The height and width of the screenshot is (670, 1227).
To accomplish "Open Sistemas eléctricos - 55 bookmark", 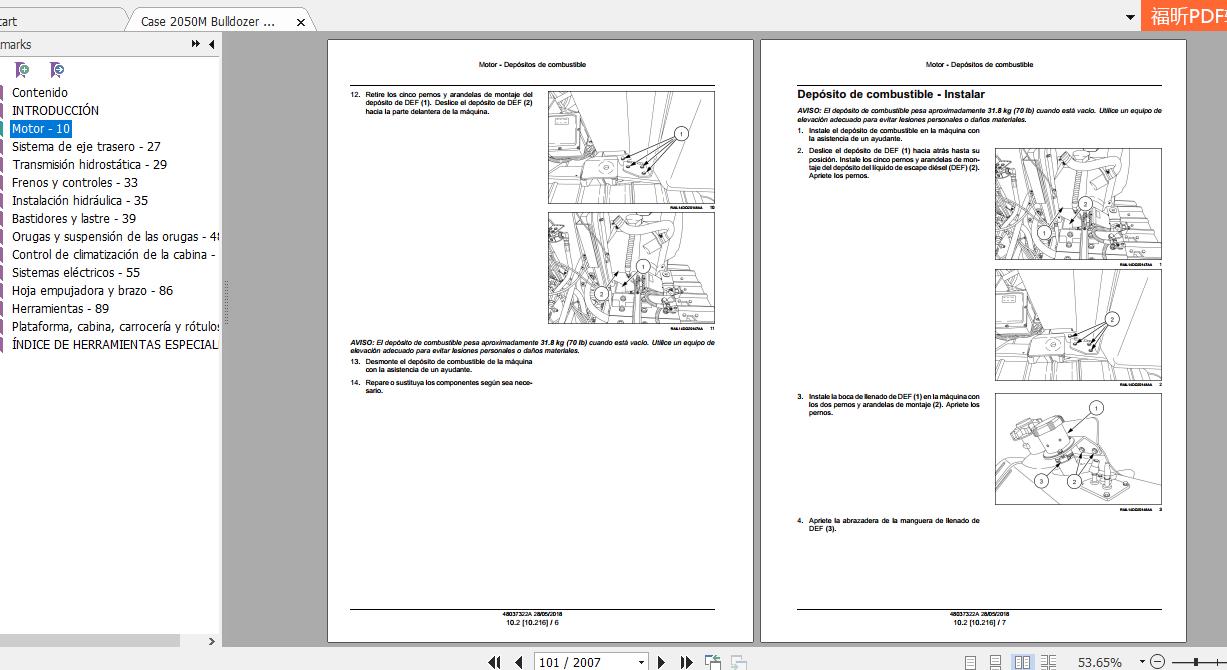I will pos(76,273).
